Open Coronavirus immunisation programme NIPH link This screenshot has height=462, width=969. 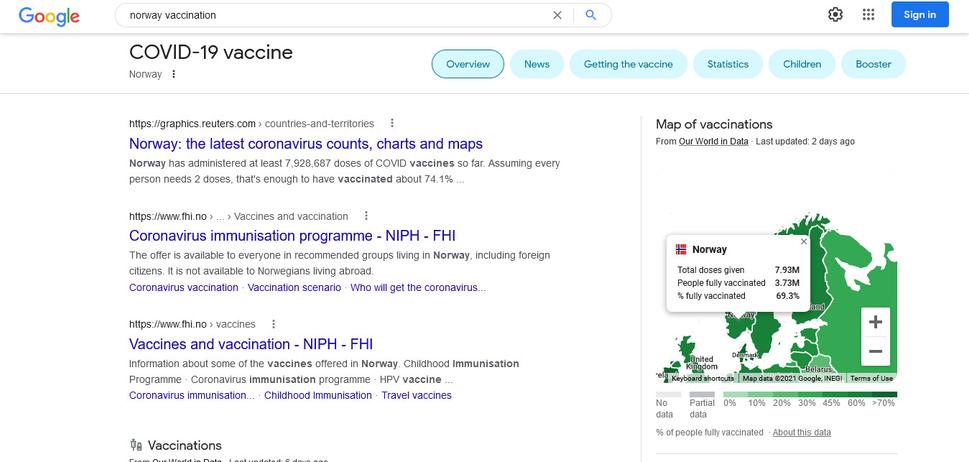pyautogui.click(x=292, y=236)
